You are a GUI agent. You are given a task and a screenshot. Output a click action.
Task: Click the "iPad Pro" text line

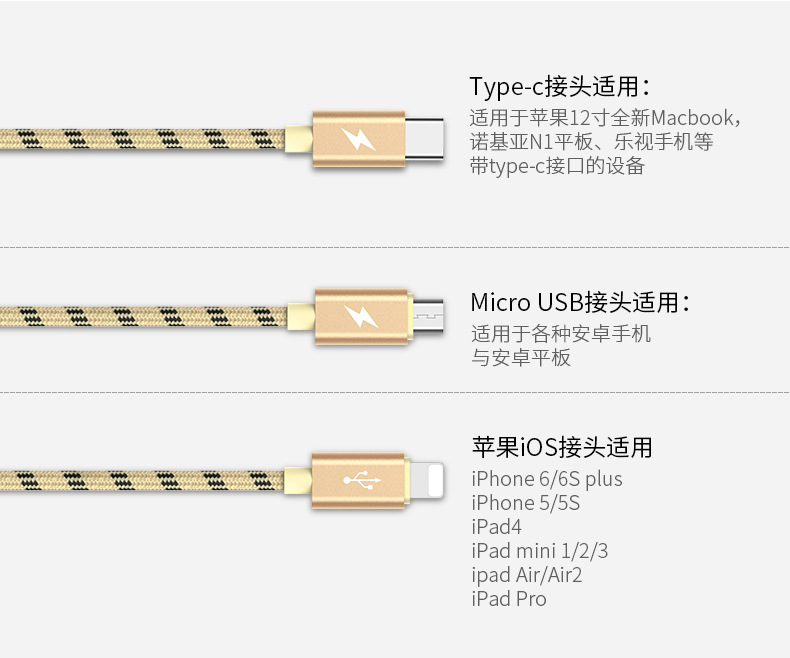point(509,599)
